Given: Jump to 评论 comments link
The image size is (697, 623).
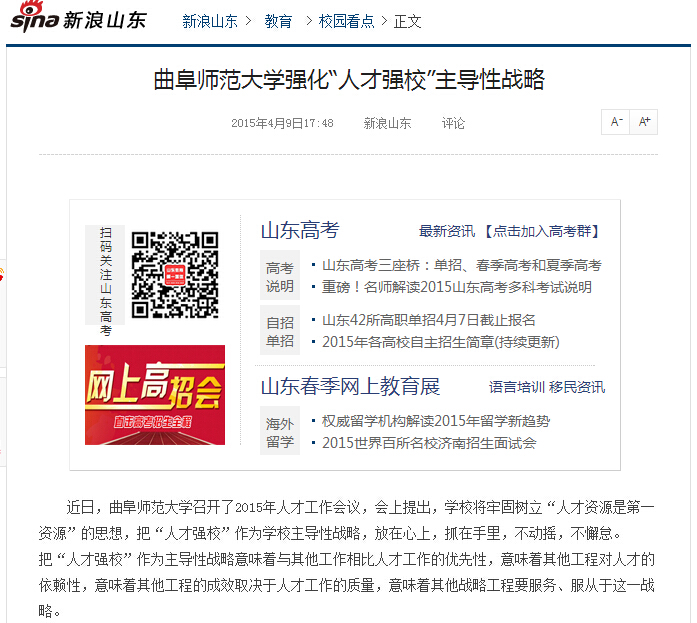Looking at the screenshot, I should pos(454,124).
